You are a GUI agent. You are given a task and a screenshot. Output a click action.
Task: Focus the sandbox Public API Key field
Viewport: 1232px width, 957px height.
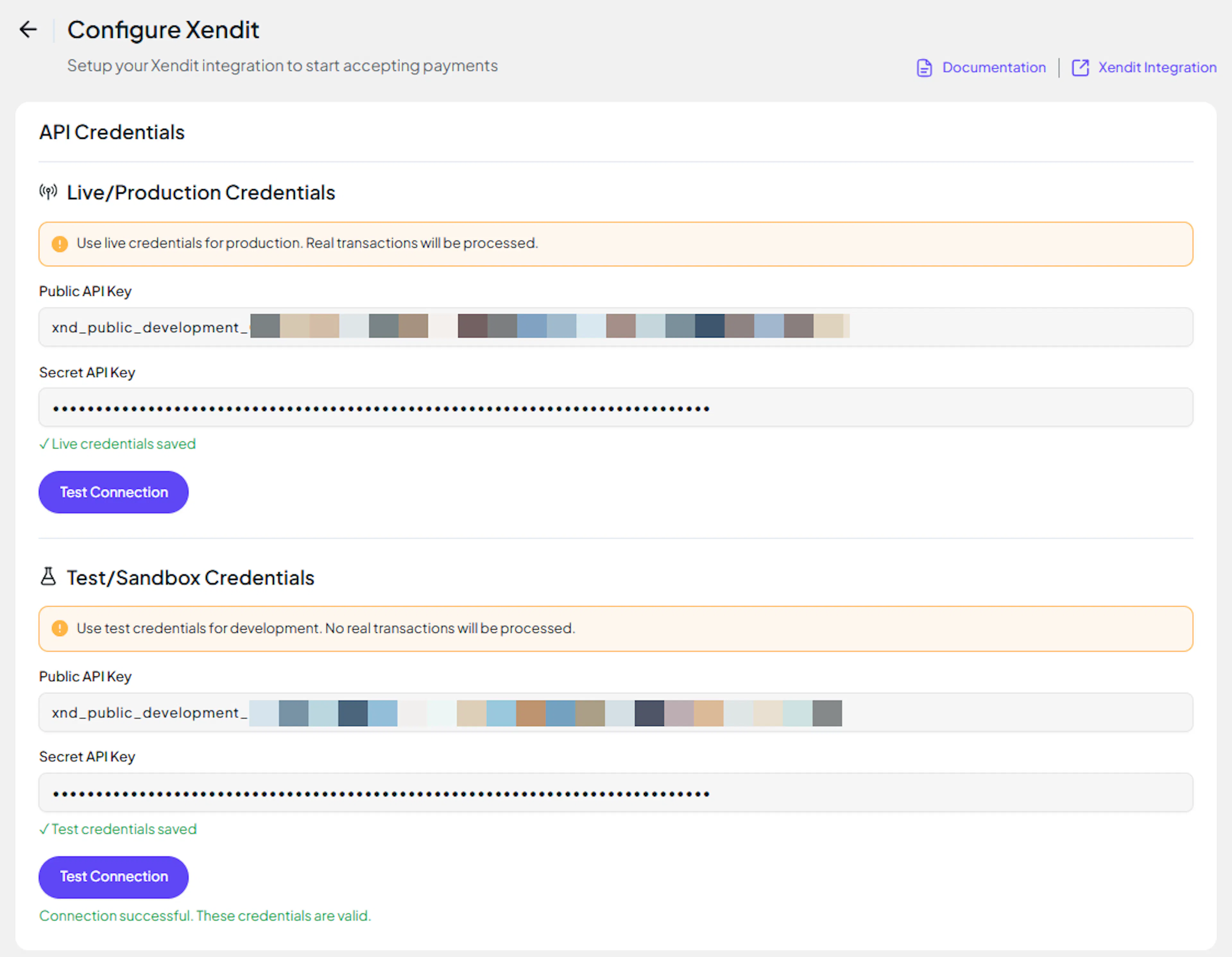[615, 712]
